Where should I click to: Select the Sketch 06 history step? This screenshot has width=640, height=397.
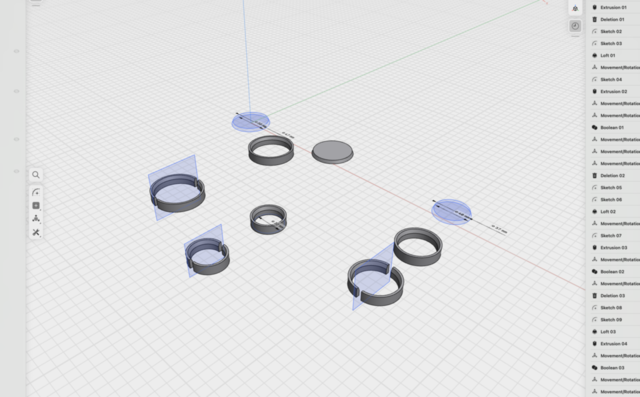613,200
